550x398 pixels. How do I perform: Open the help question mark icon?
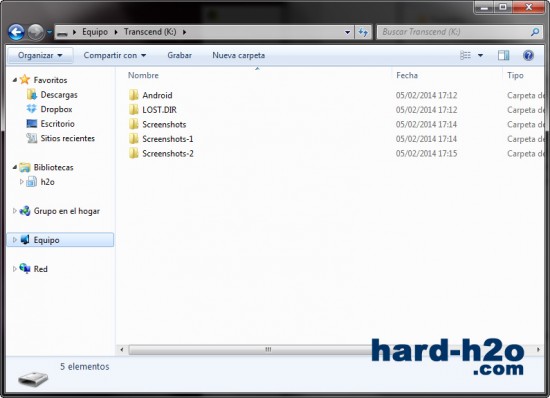click(x=528, y=55)
